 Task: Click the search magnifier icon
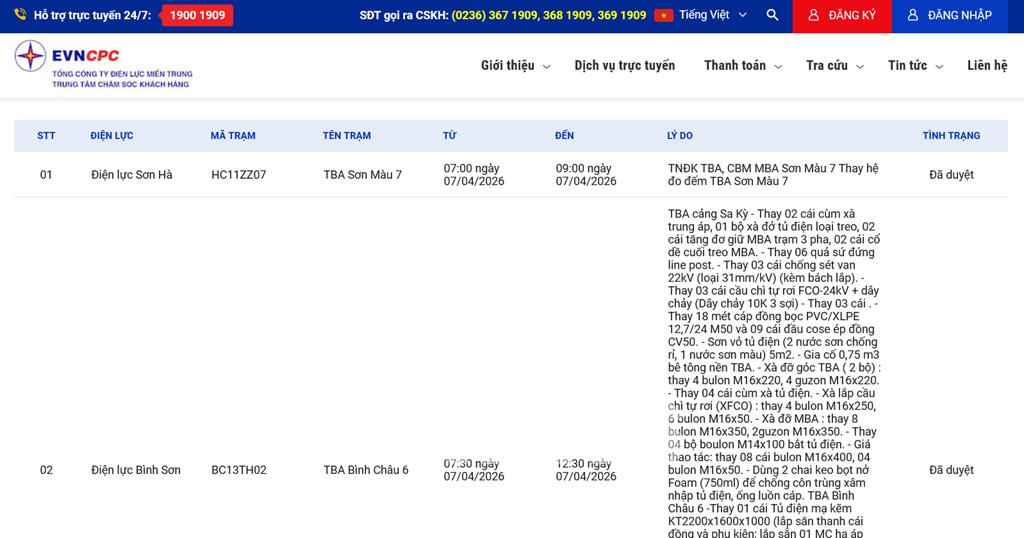tap(772, 15)
